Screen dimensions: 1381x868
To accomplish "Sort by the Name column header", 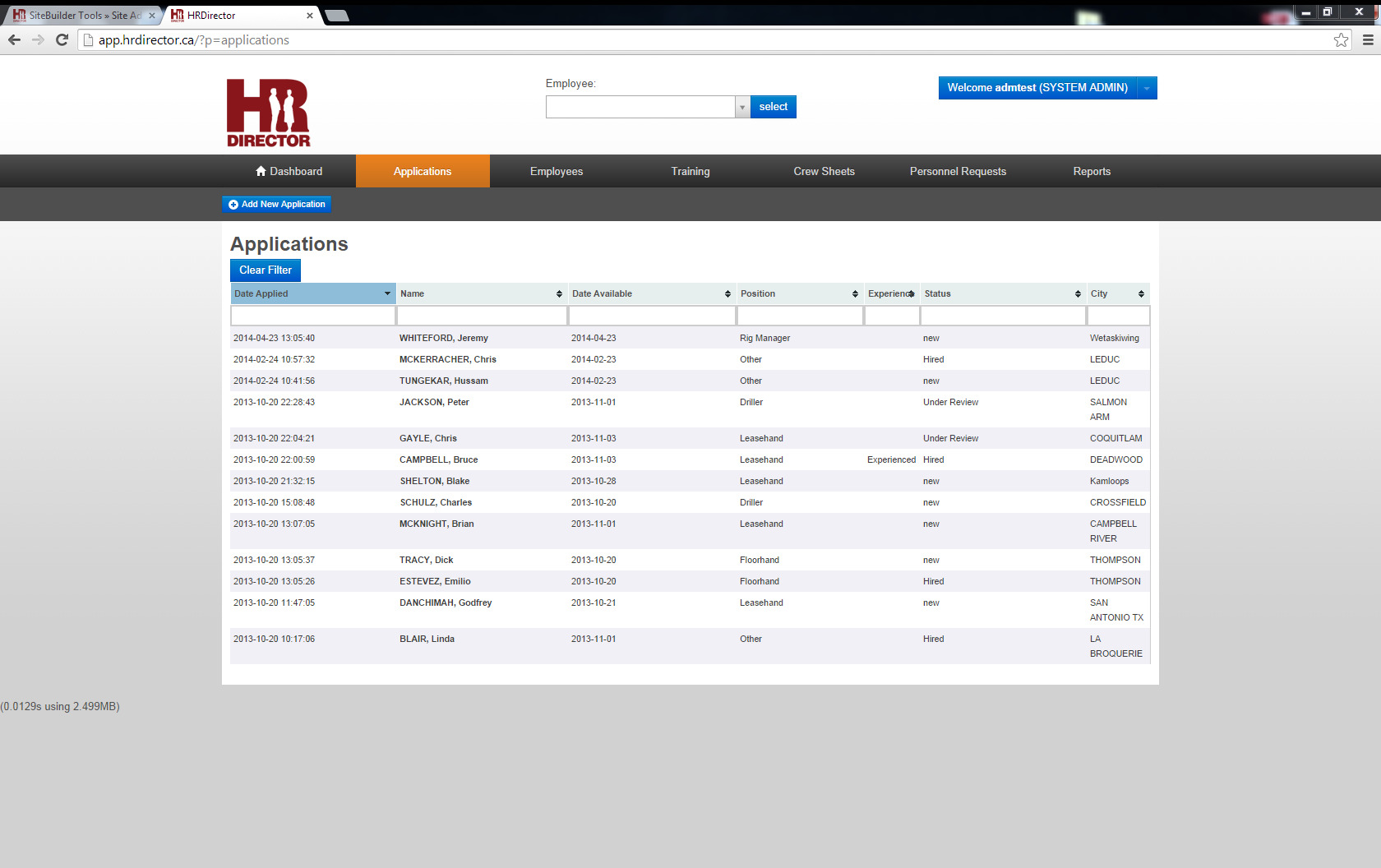I will 482,293.
